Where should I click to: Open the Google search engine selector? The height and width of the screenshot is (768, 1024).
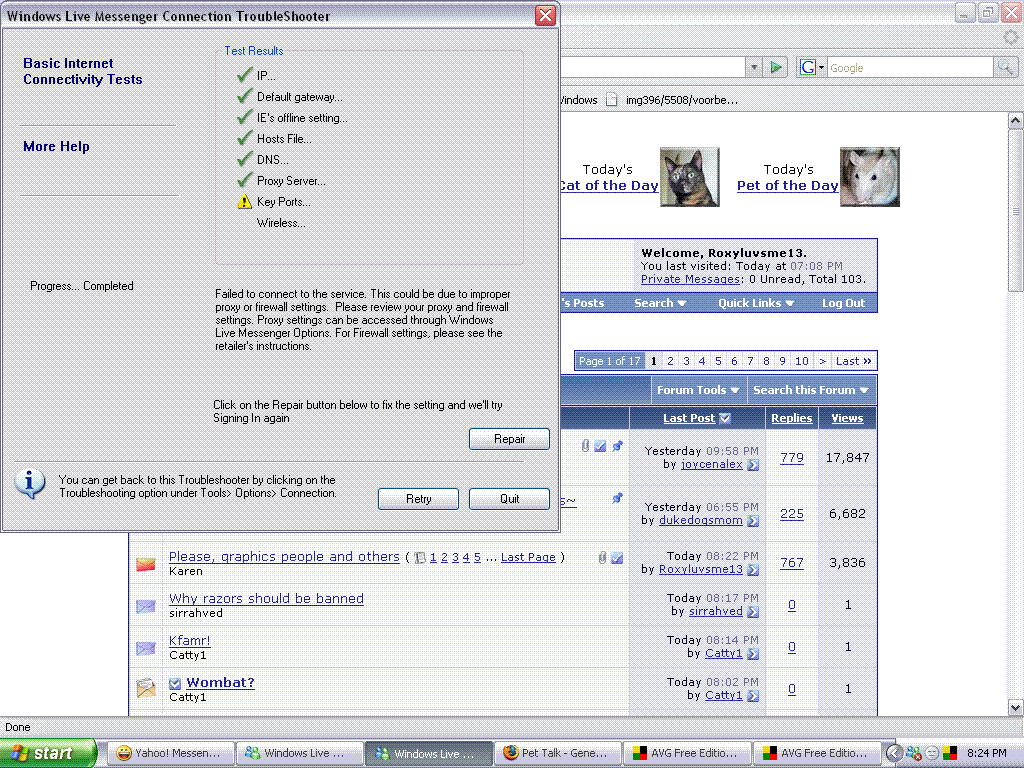coord(812,67)
